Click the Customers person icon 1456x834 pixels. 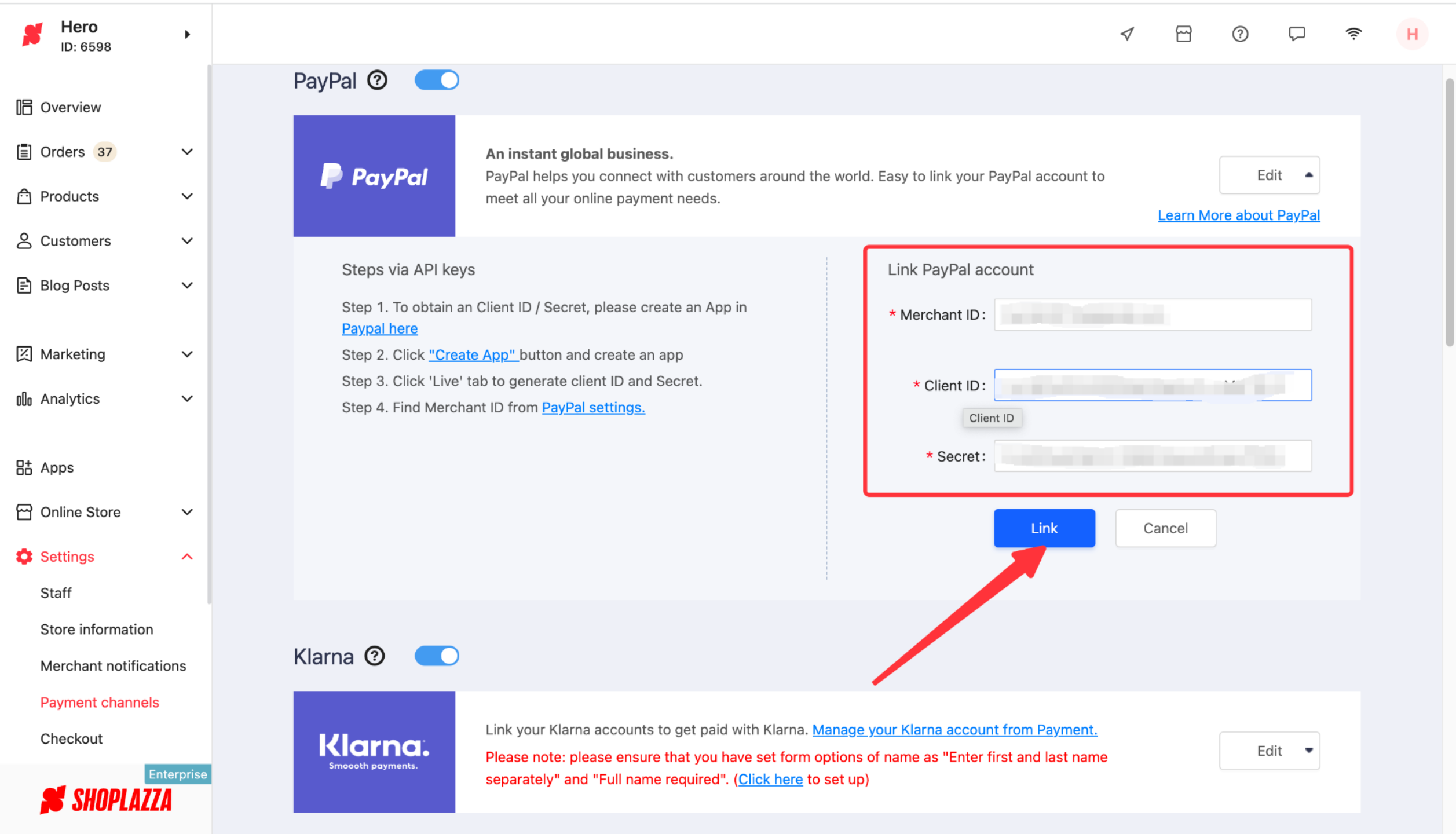24,241
